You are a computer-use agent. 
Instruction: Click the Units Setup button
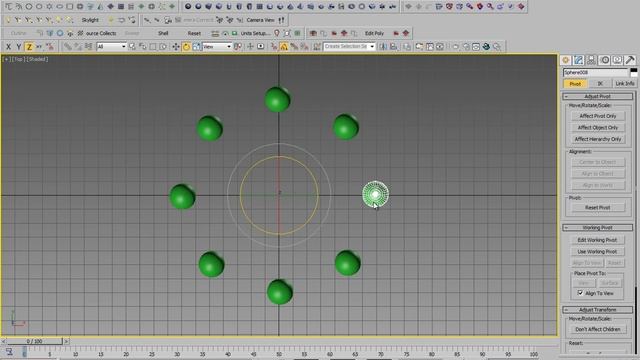pyautogui.click(x=255, y=33)
